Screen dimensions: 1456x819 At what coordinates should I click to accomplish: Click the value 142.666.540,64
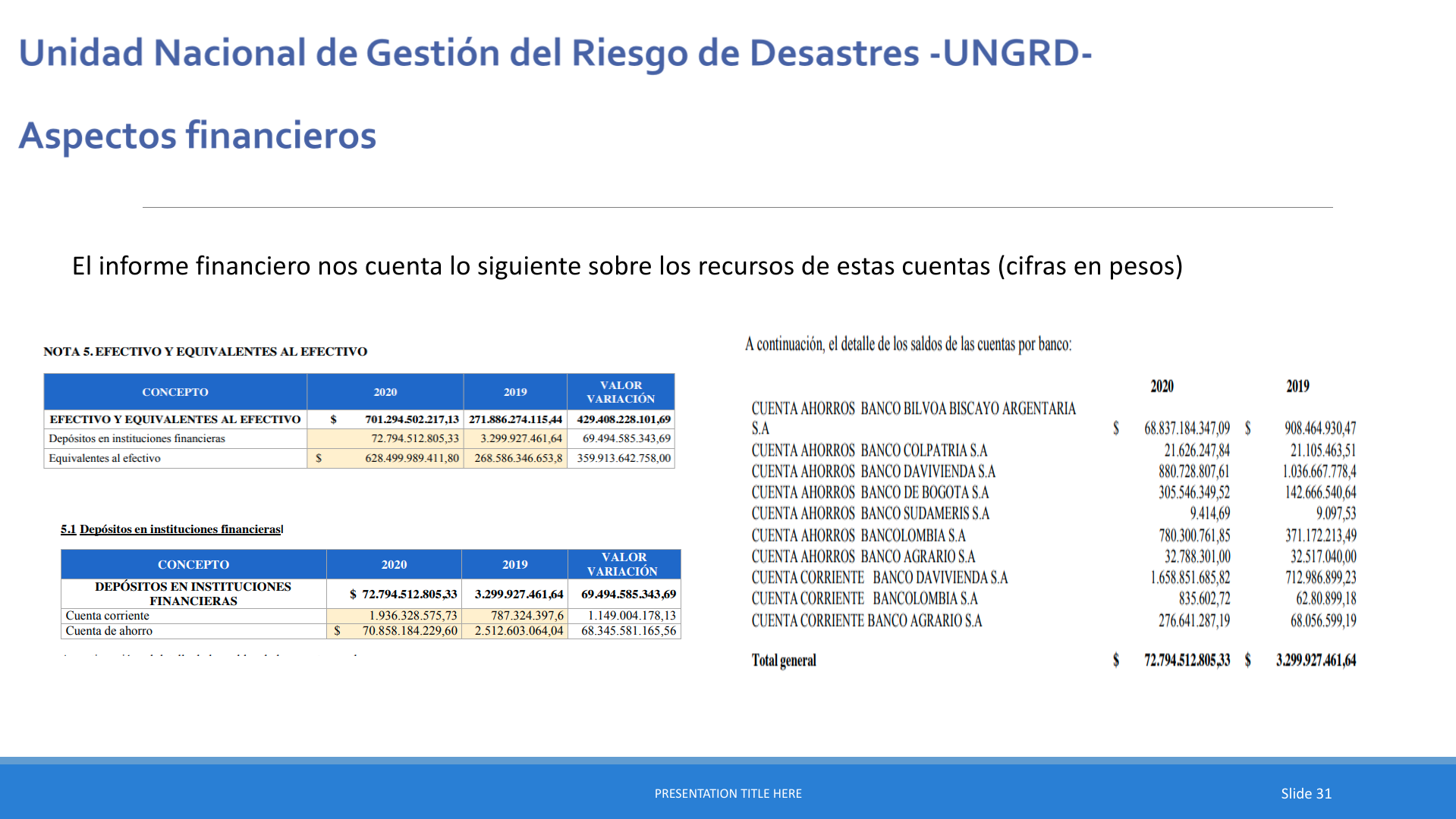pyautogui.click(x=1321, y=493)
